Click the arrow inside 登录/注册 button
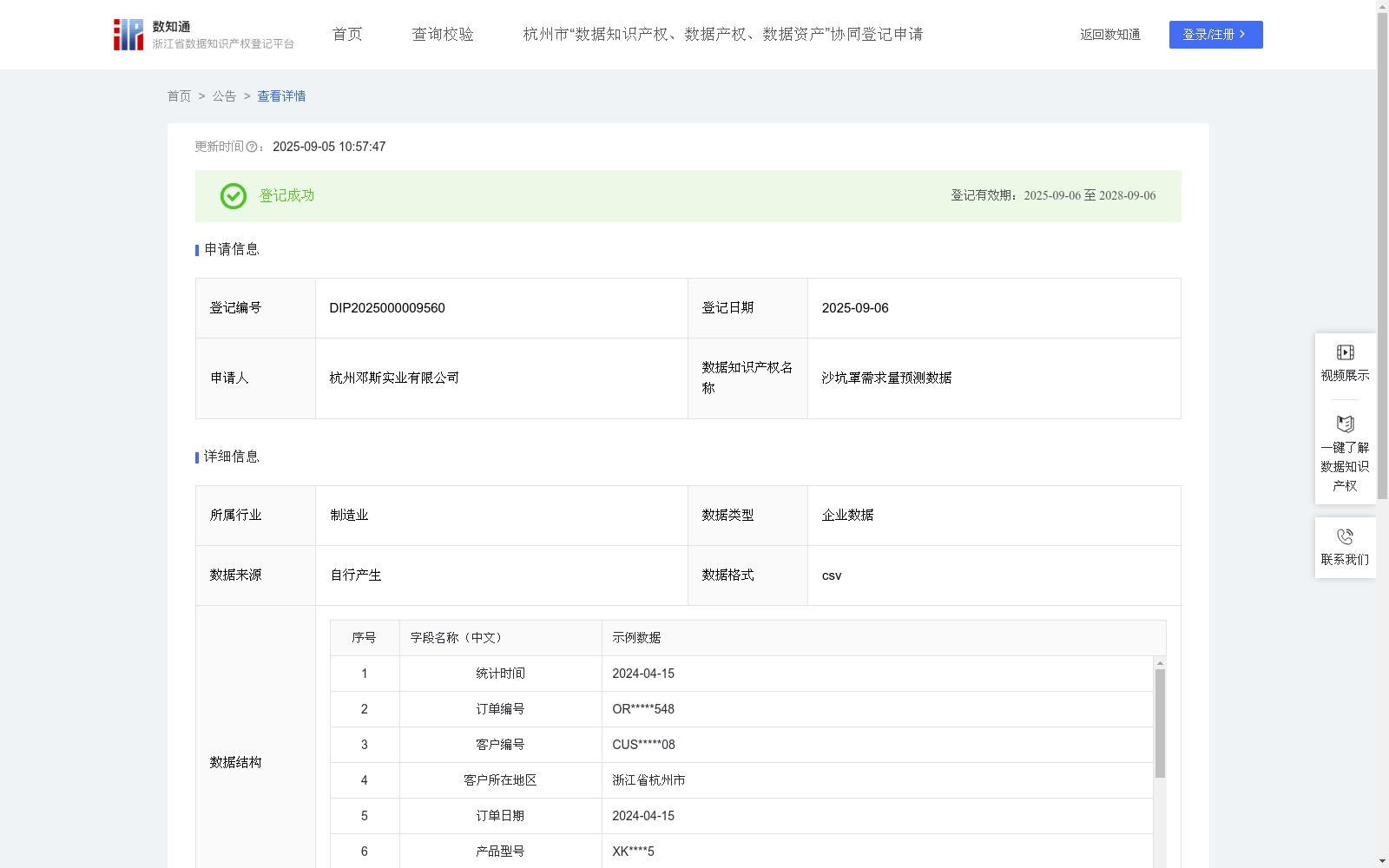This screenshot has height=868, width=1389. coord(1243,35)
